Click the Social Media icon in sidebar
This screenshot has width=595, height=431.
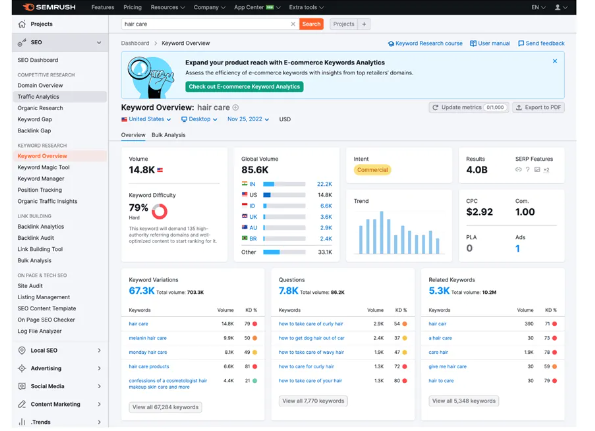[22, 386]
